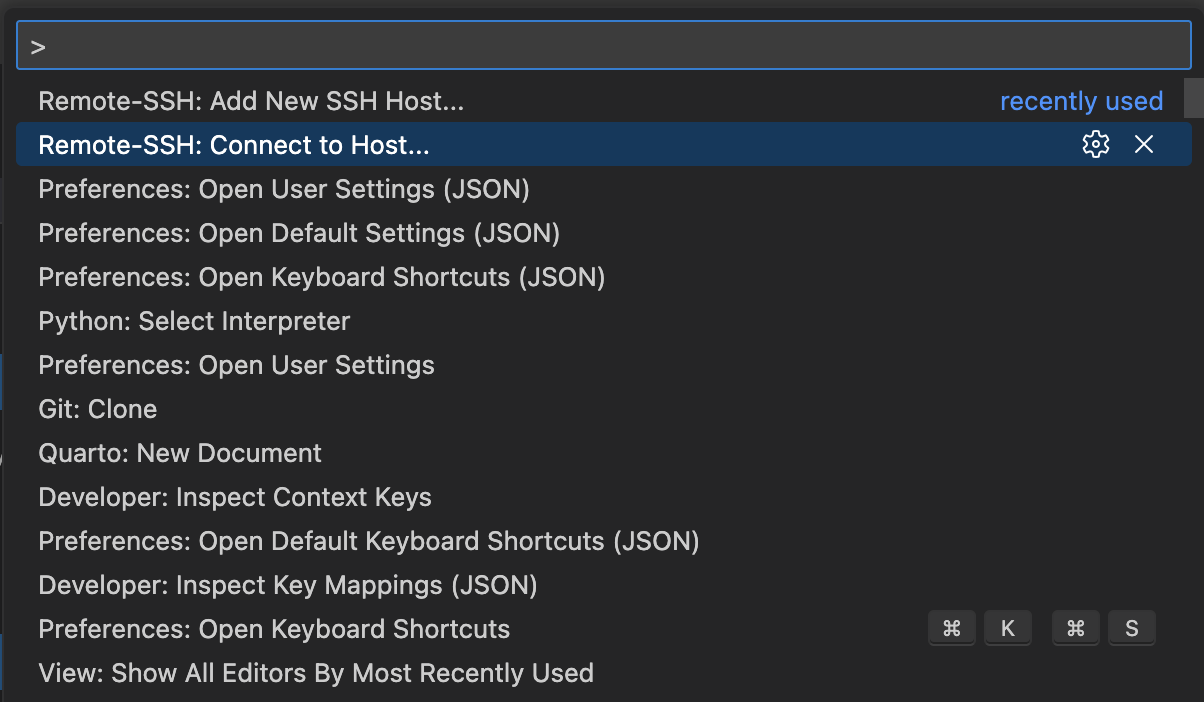
Task: Select the Git: Clone command
Action: (98, 409)
